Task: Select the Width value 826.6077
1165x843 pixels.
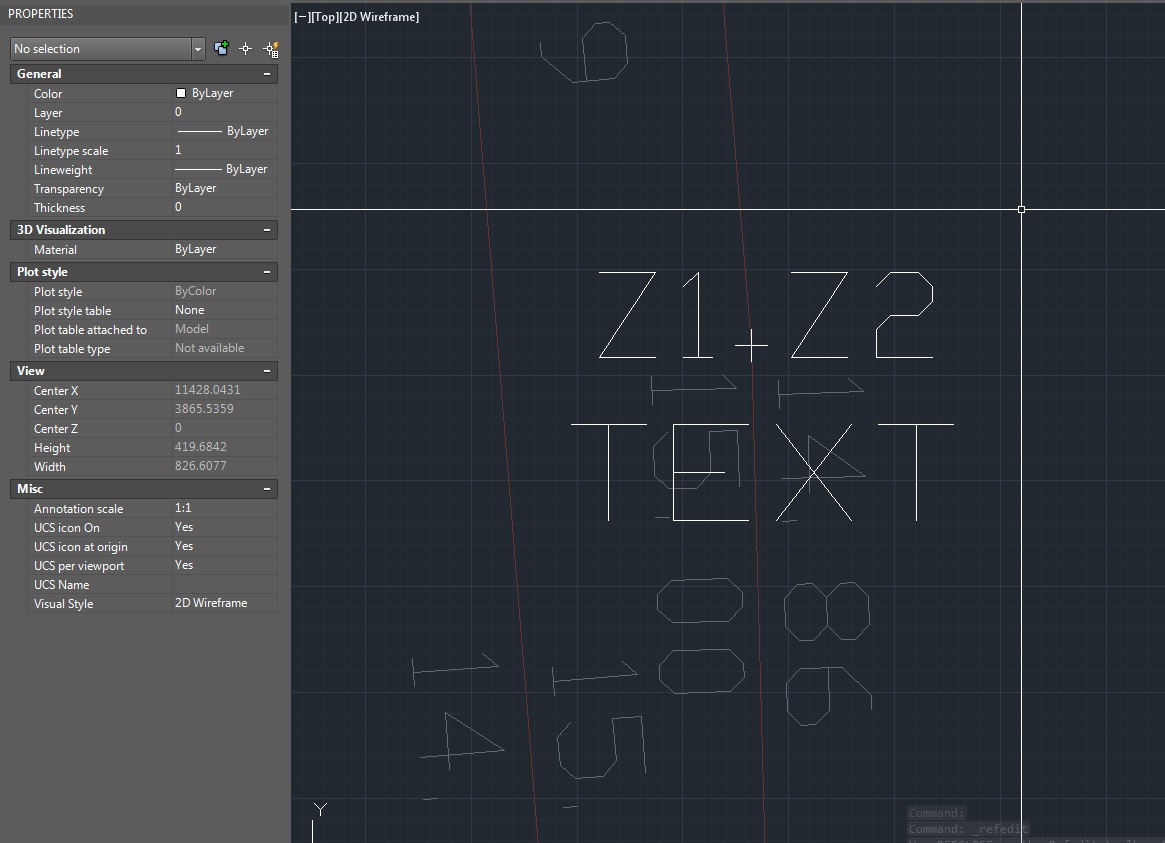Action: click(x=201, y=466)
